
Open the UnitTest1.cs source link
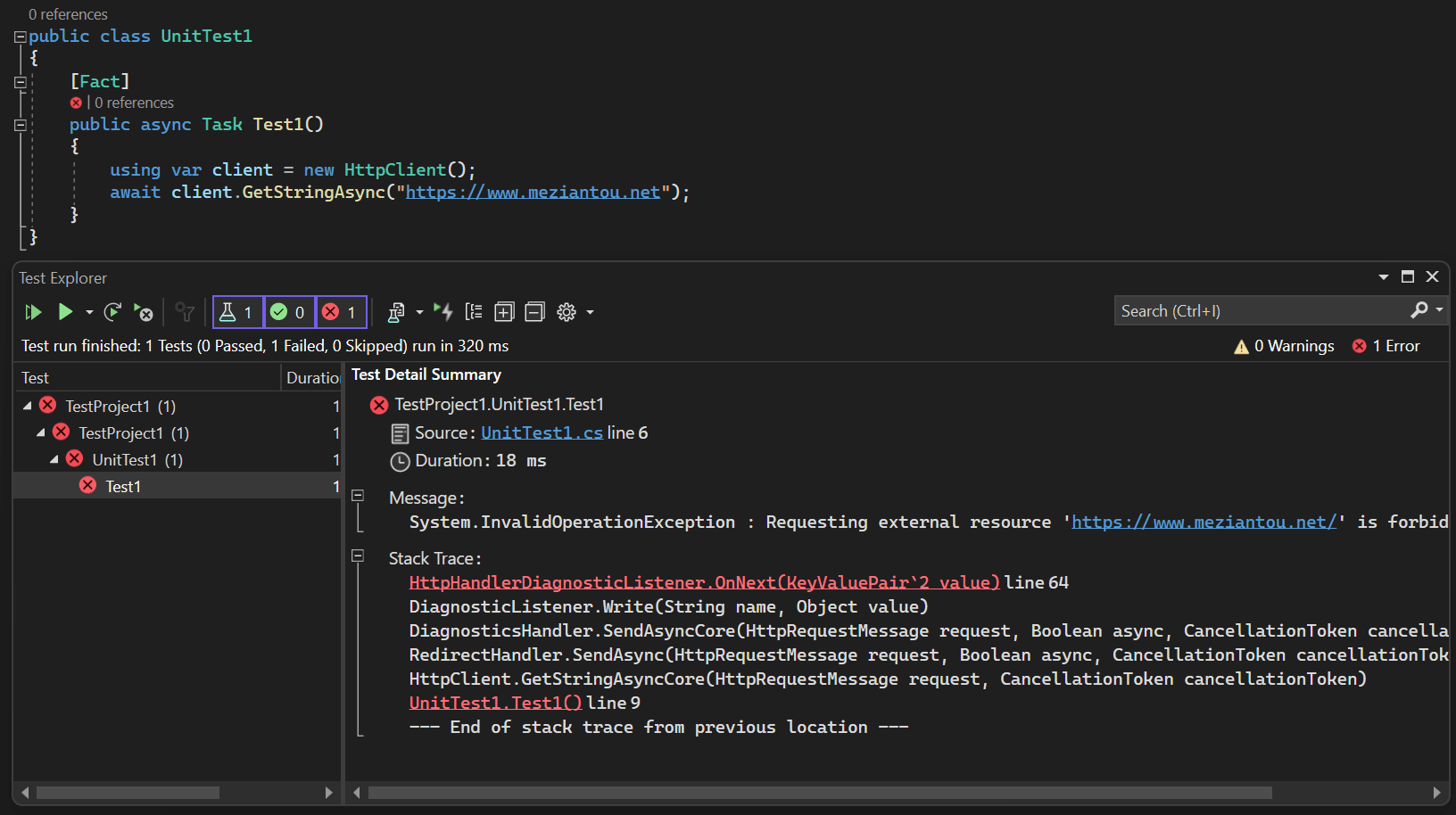click(x=542, y=432)
